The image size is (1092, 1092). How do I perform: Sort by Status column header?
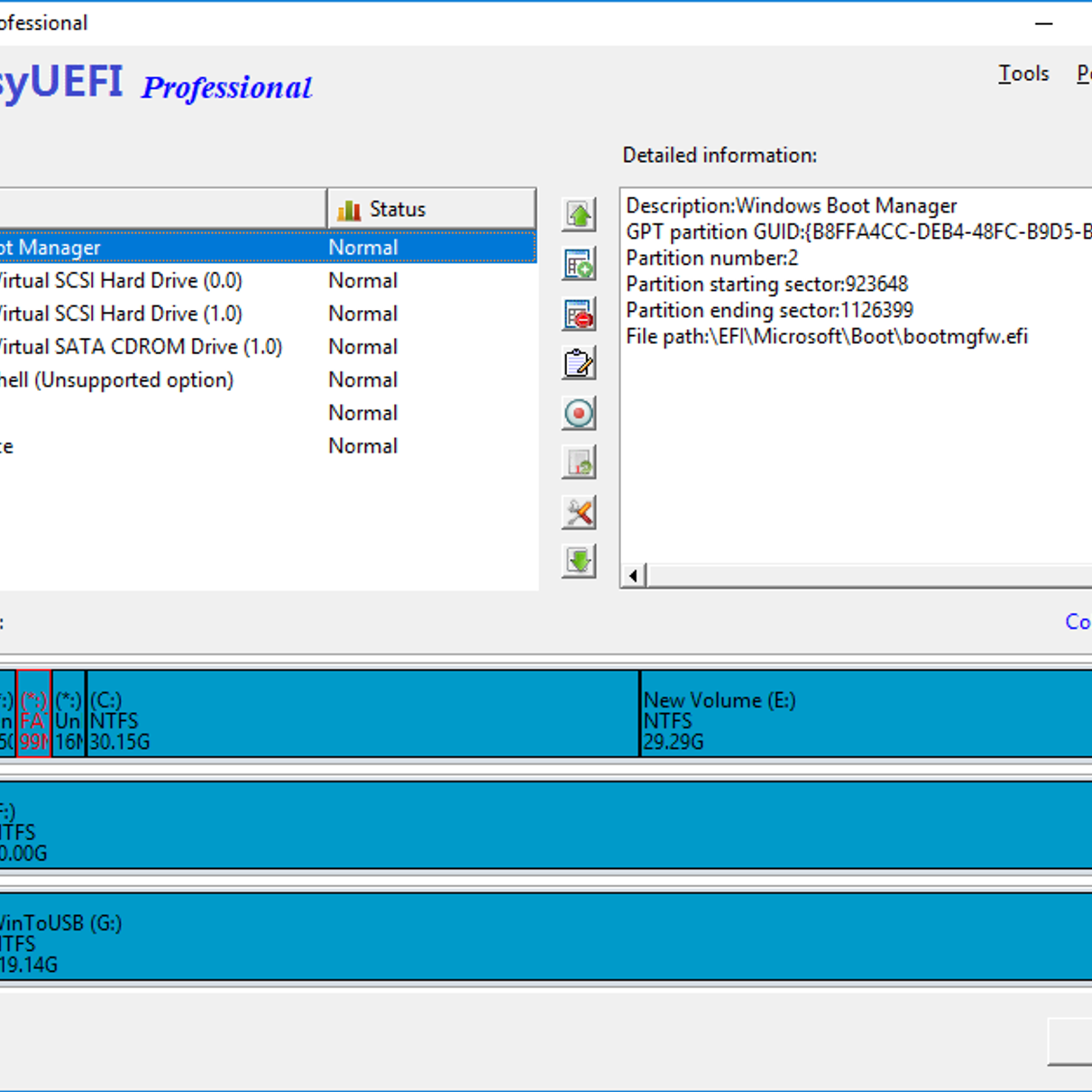(431, 209)
